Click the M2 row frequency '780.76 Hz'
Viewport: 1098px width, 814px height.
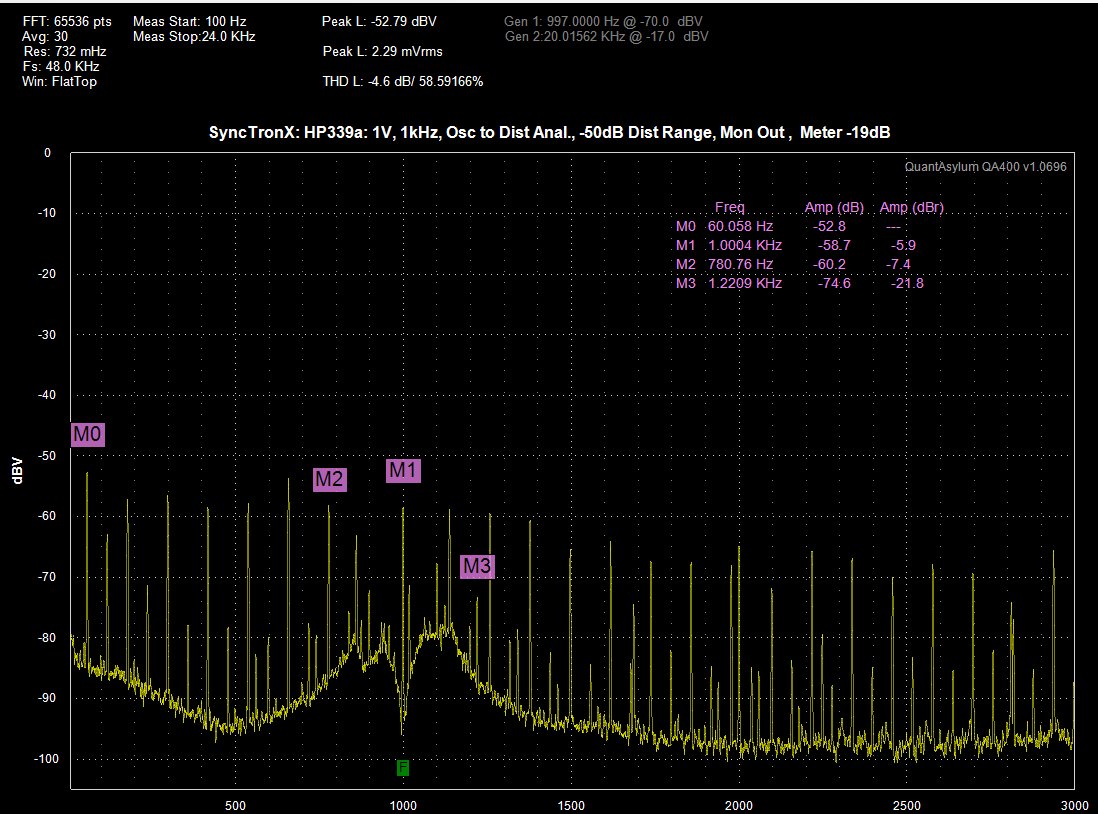(740, 264)
